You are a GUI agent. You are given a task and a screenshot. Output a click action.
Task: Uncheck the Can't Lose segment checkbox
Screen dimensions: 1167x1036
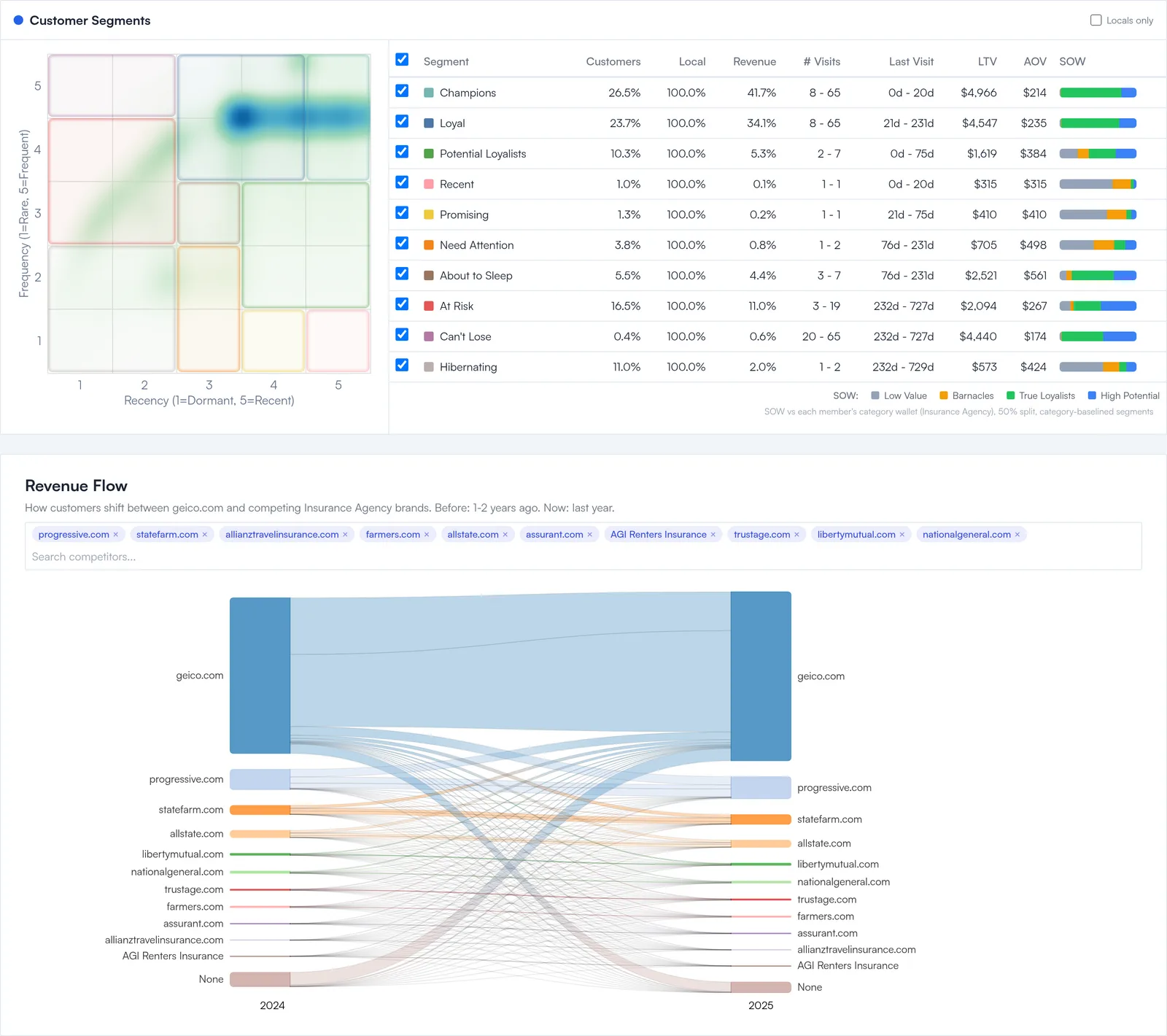[x=402, y=334]
